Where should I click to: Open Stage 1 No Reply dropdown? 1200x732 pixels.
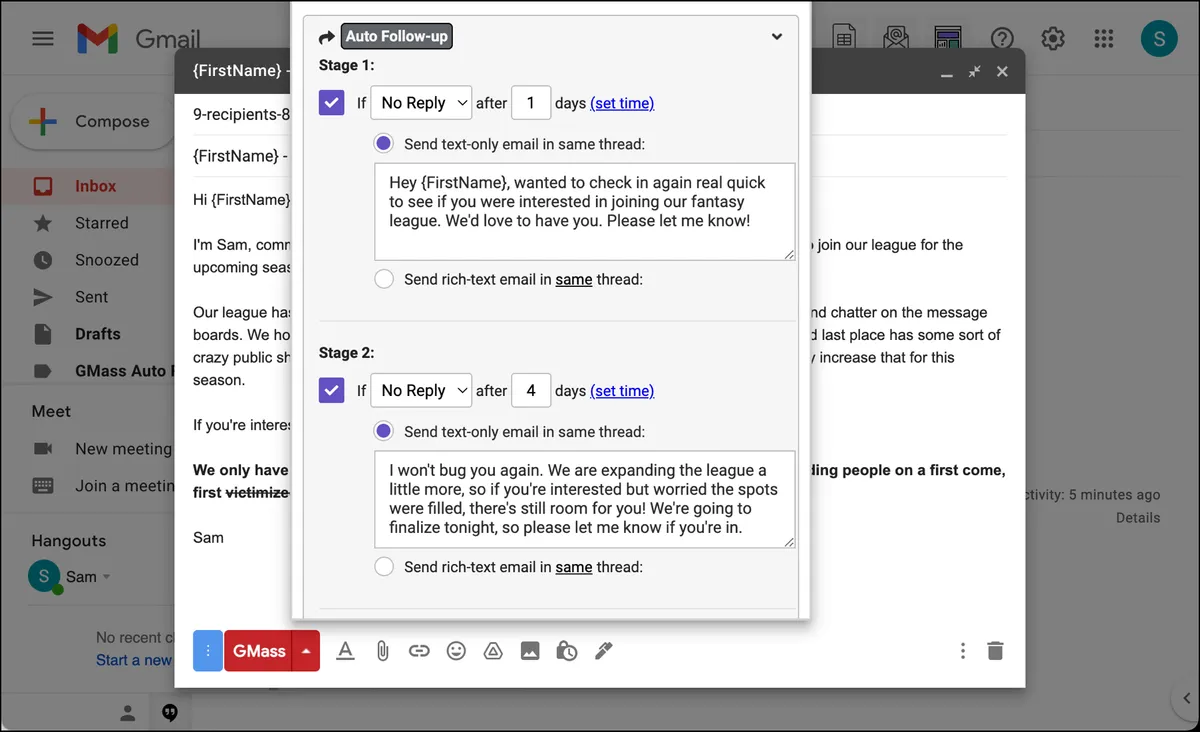pos(421,103)
